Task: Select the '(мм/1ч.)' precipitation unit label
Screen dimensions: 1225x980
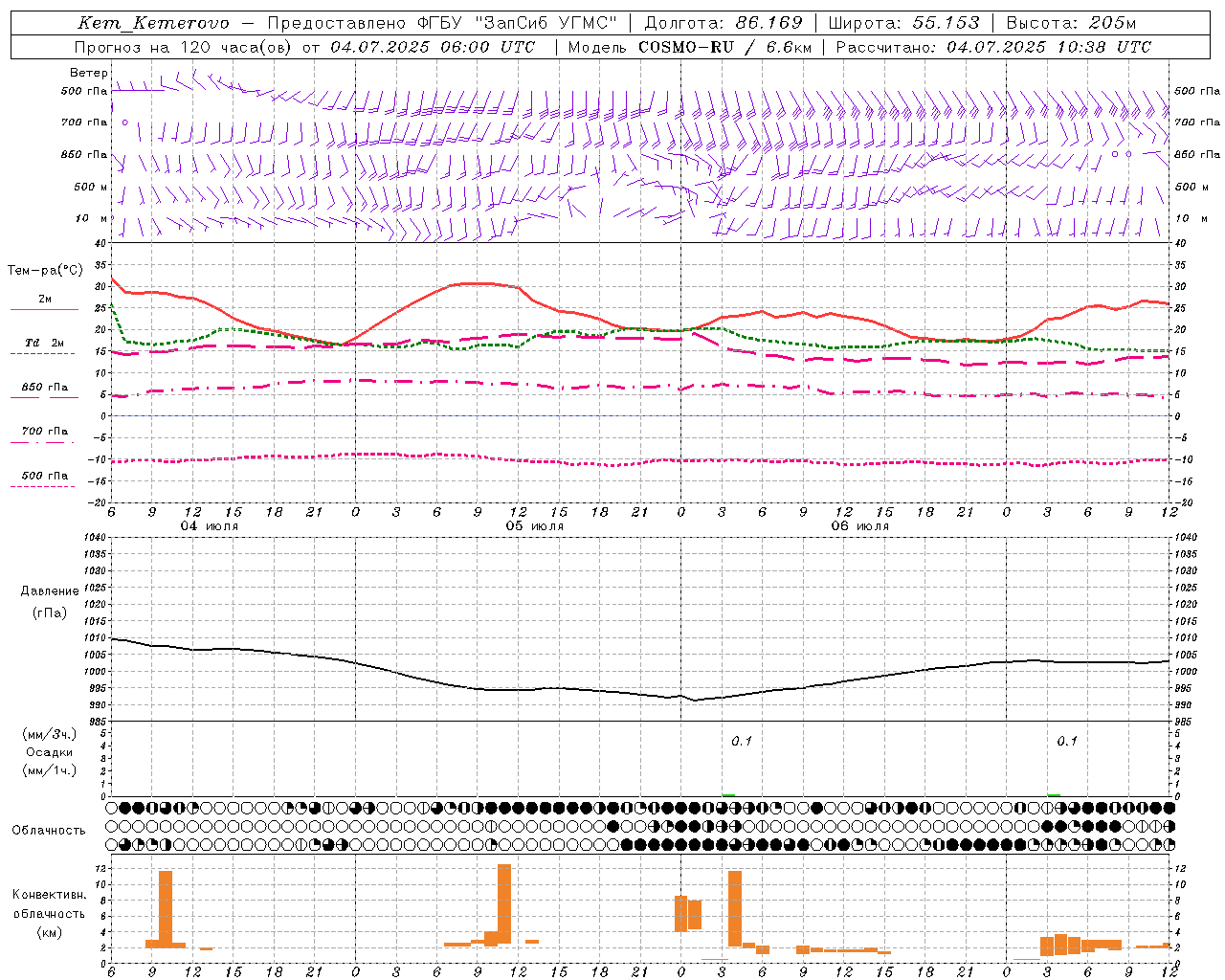Action: point(50,770)
